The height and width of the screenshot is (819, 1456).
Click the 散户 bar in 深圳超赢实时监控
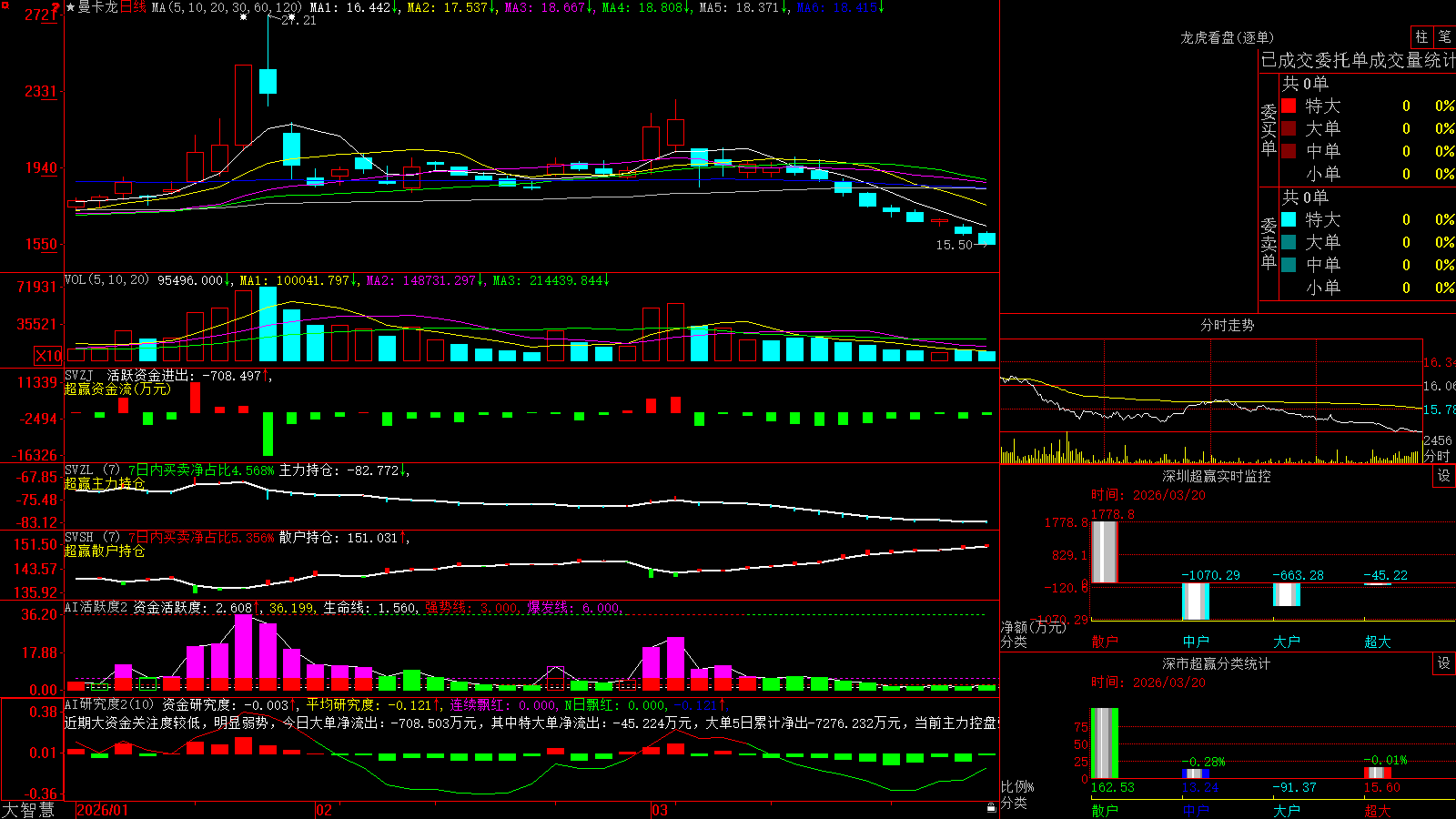pyautogui.click(x=1104, y=551)
